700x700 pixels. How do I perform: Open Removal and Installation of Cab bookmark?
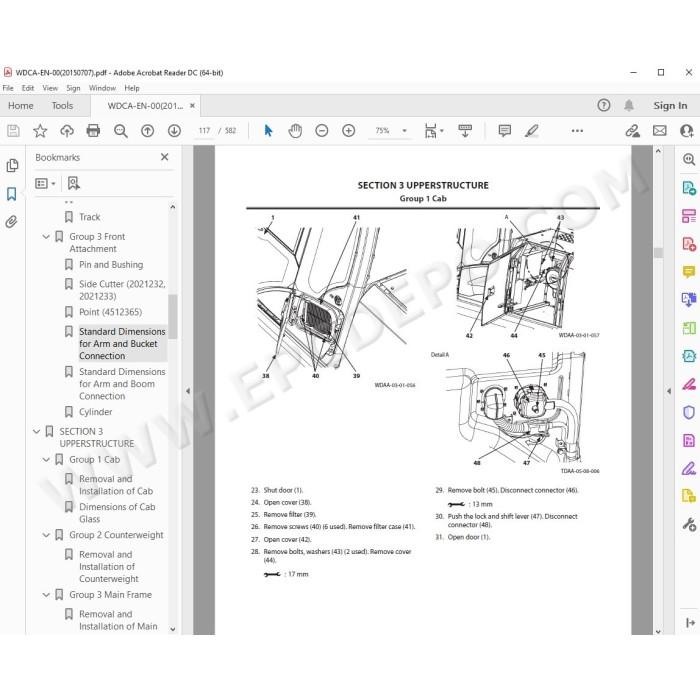pyautogui.click(x=116, y=485)
